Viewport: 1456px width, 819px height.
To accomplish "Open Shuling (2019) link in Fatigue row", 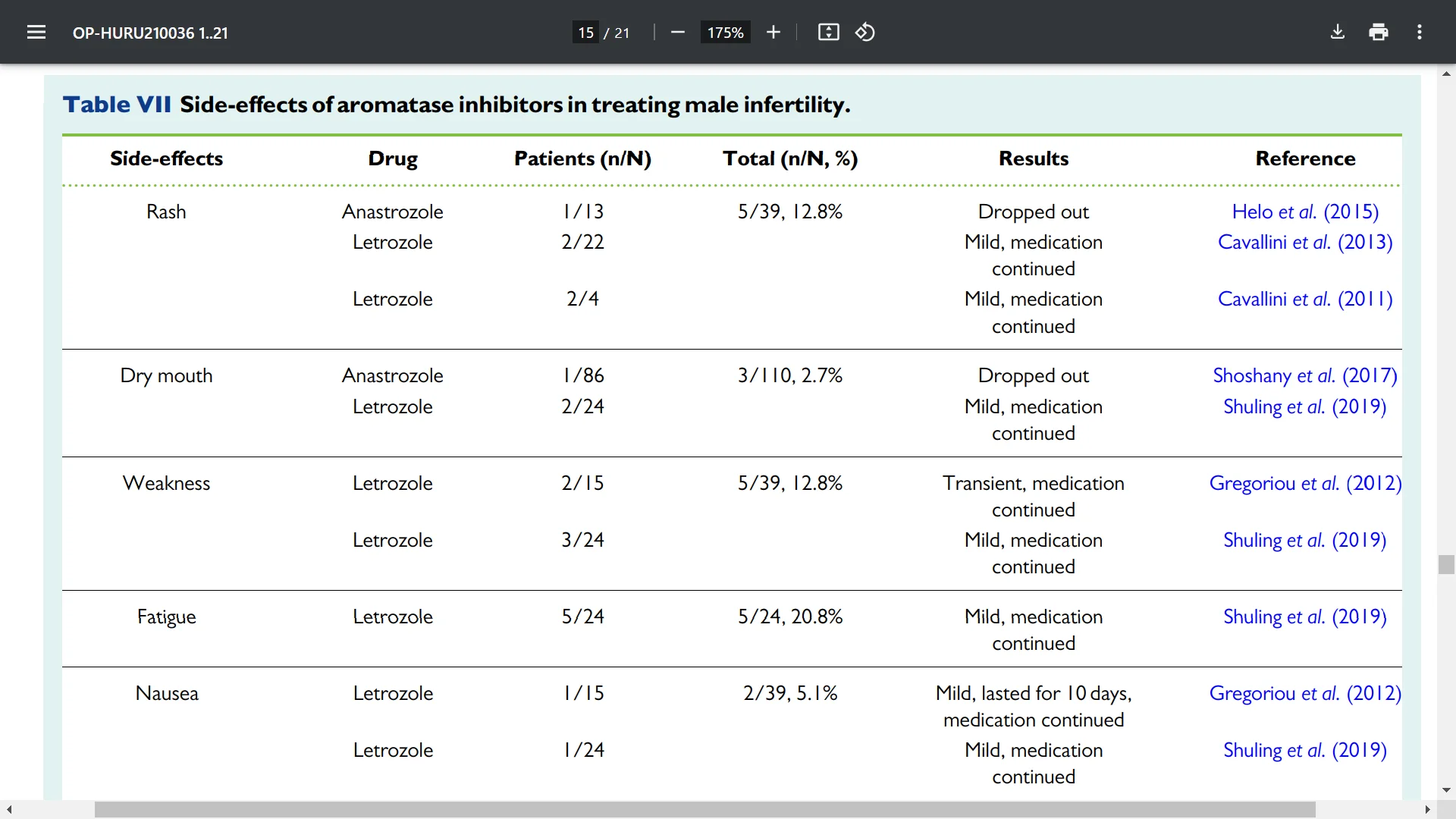I will [x=1304, y=617].
